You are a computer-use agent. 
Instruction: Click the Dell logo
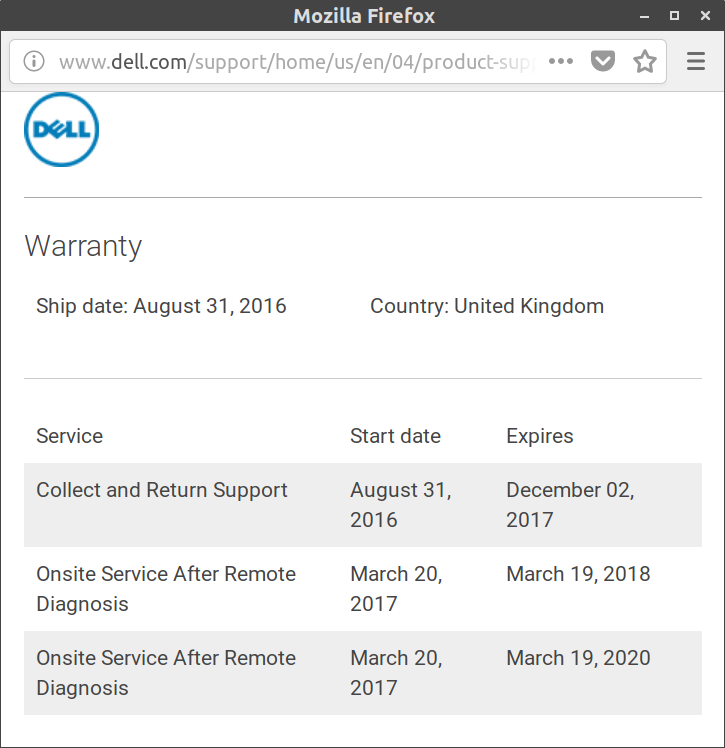61,130
